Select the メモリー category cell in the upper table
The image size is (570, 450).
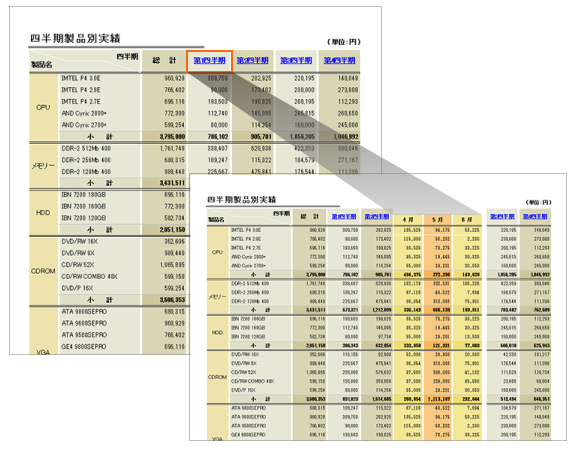pyautogui.click(x=43, y=166)
